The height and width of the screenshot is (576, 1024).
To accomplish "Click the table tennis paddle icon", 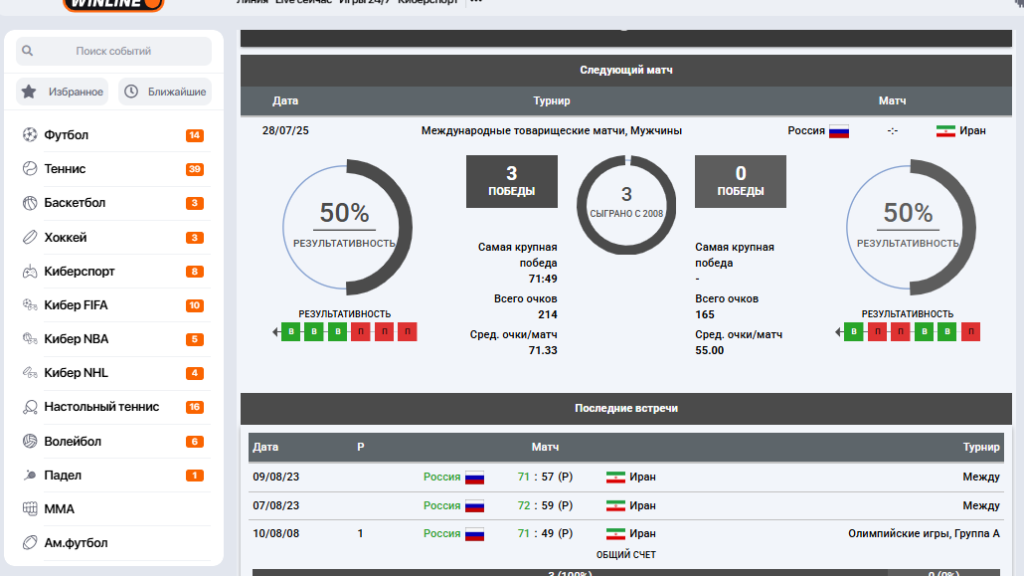I will [29, 407].
